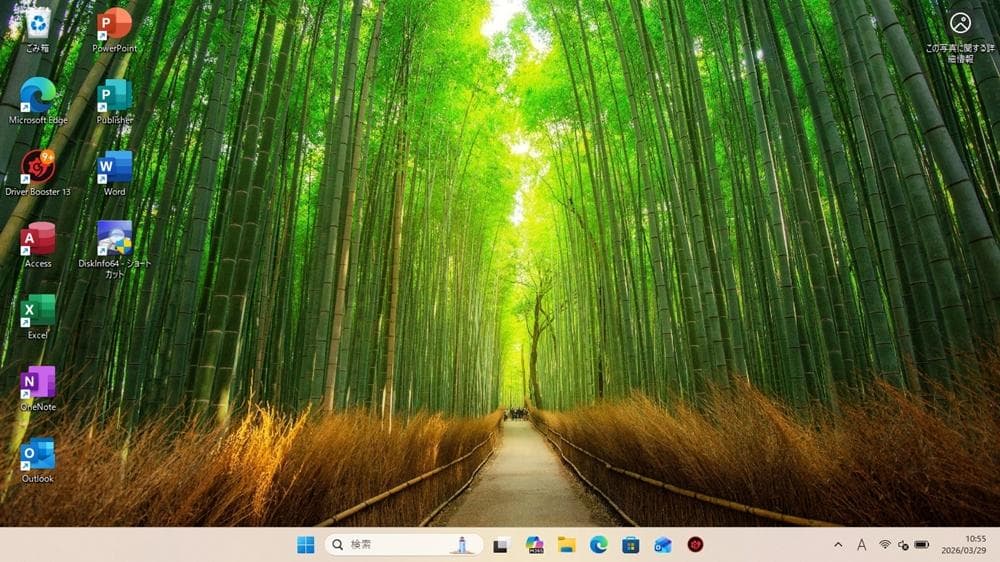Launch Microsoft 365 Copilot from the taskbar
1000x562 pixels.
[534, 545]
